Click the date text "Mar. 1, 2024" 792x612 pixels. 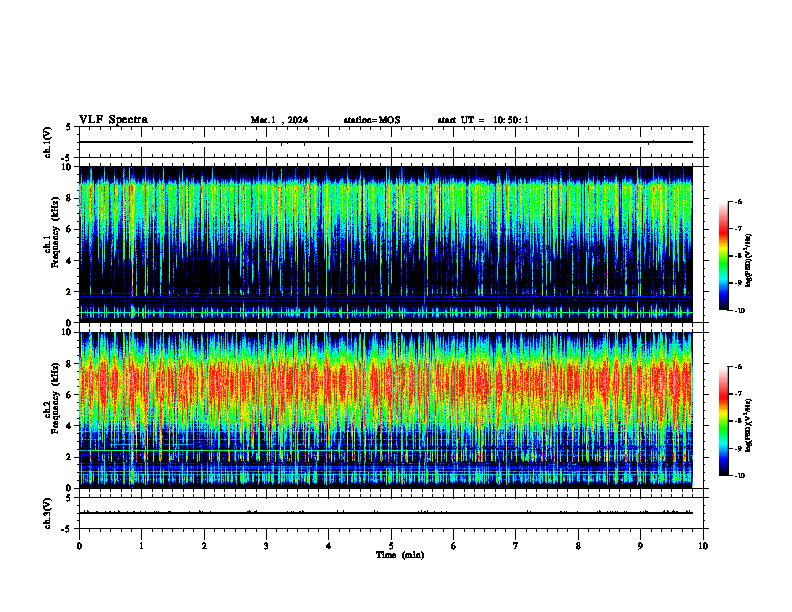[x=279, y=120]
